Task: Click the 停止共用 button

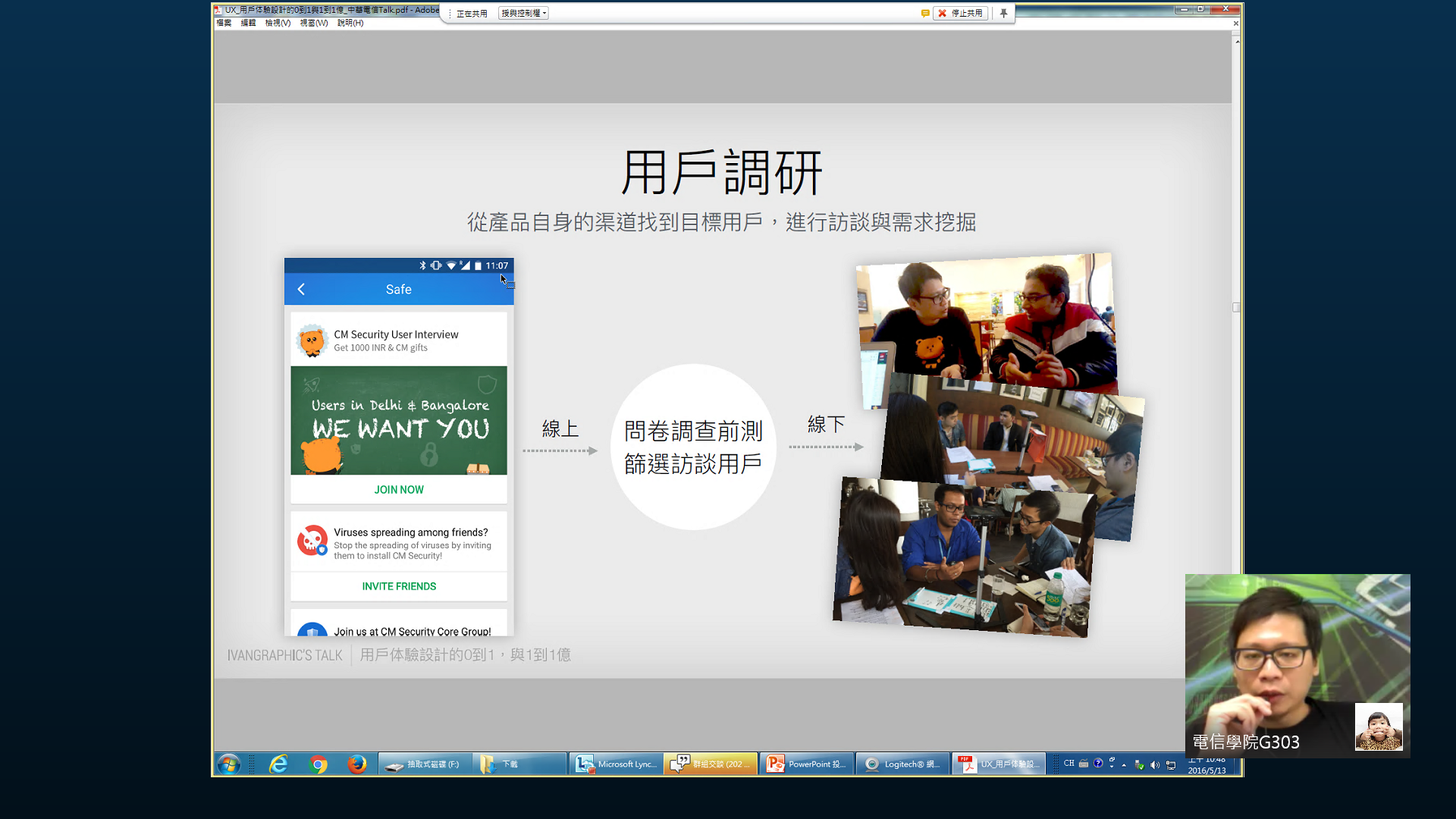Action: click(961, 13)
